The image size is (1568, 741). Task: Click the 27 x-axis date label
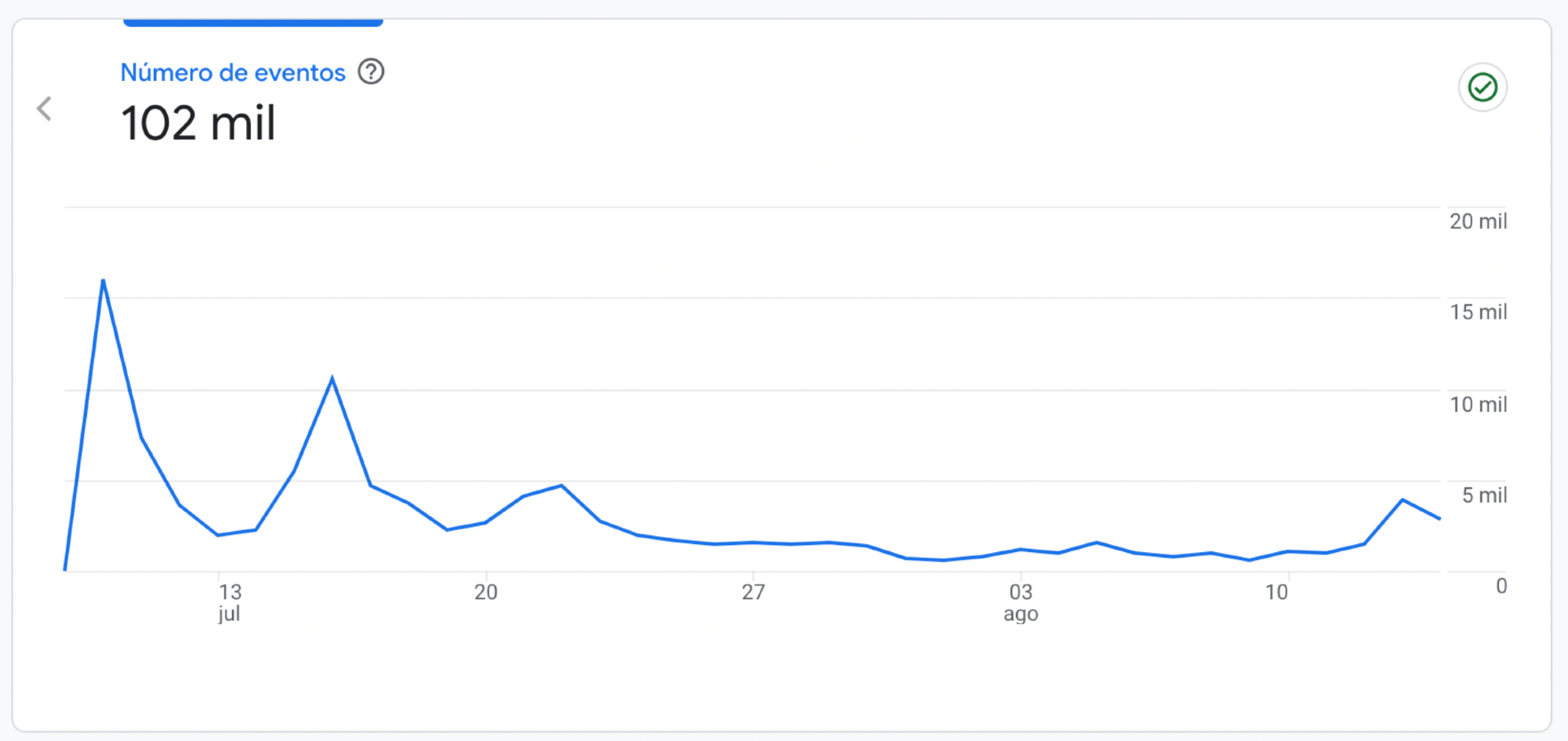coord(753,592)
